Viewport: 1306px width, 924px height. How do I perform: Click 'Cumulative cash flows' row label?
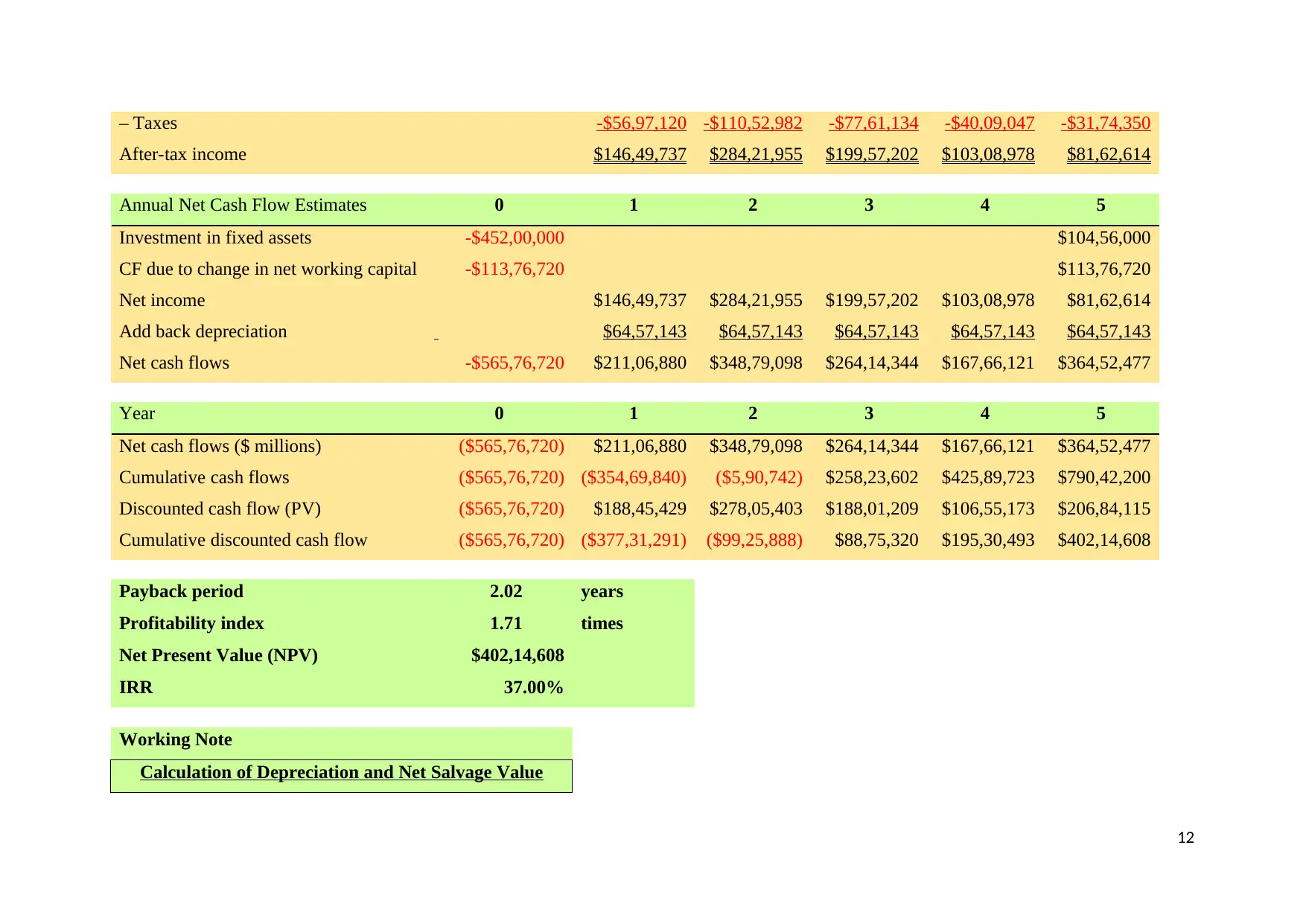coord(204,478)
